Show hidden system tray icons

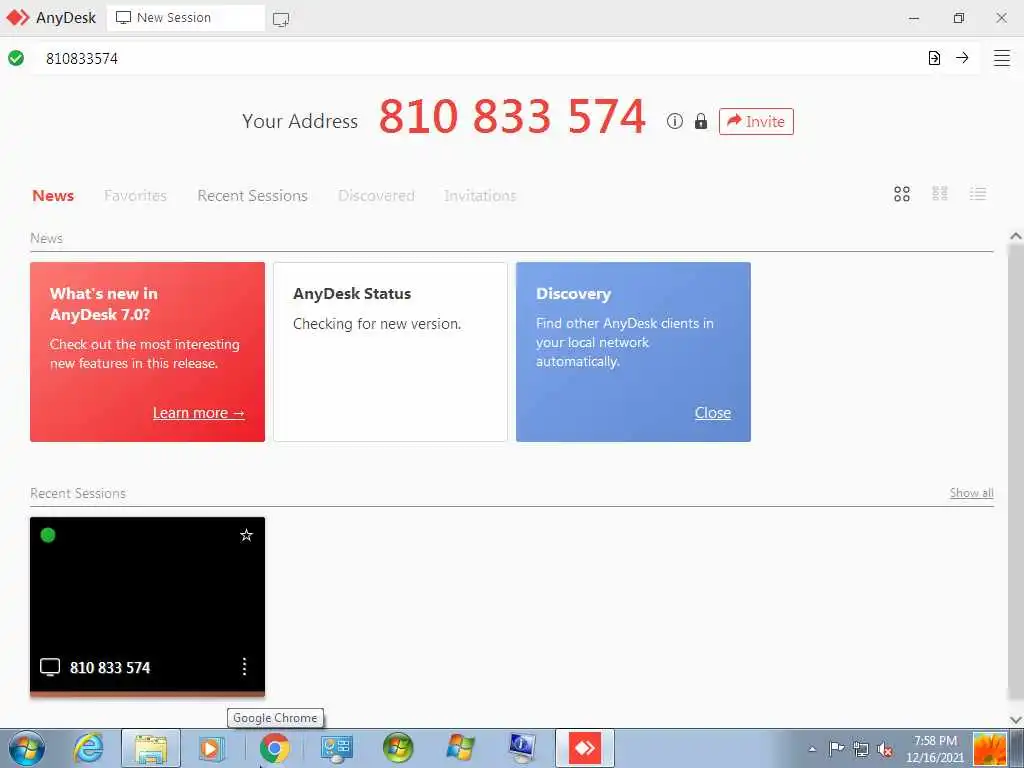(812, 749)
